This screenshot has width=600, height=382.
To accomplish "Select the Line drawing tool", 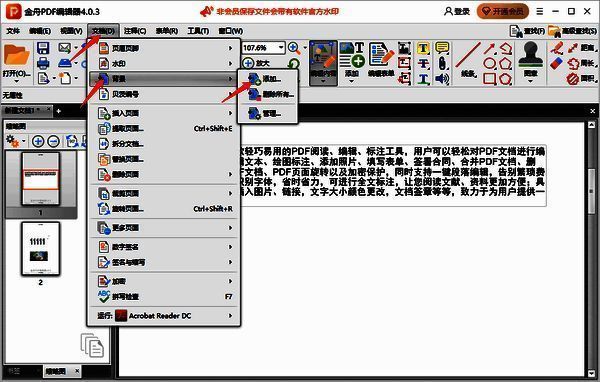I will pos(468,59).
